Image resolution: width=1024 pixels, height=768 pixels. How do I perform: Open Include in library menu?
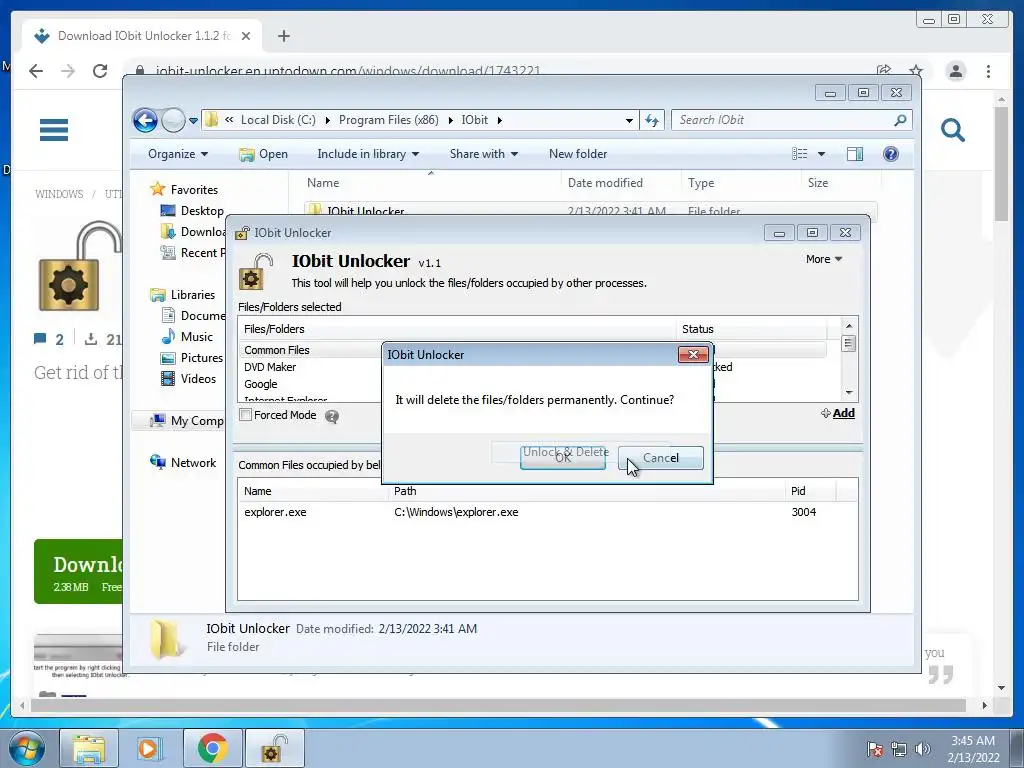pyautogui.click(x=368, y=154)
